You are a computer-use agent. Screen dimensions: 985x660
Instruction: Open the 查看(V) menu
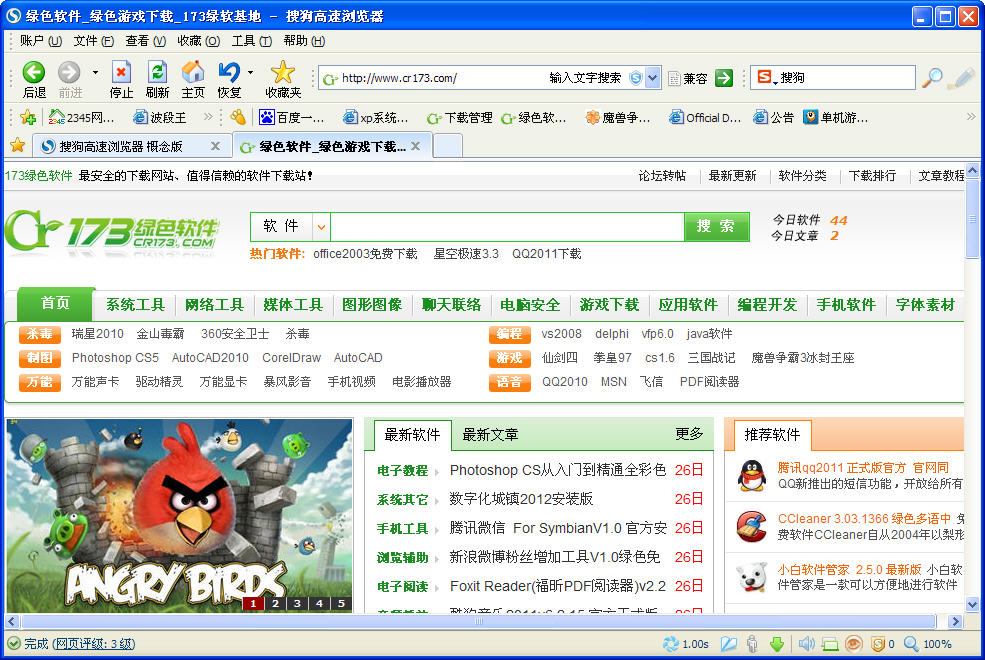[146, 41]
